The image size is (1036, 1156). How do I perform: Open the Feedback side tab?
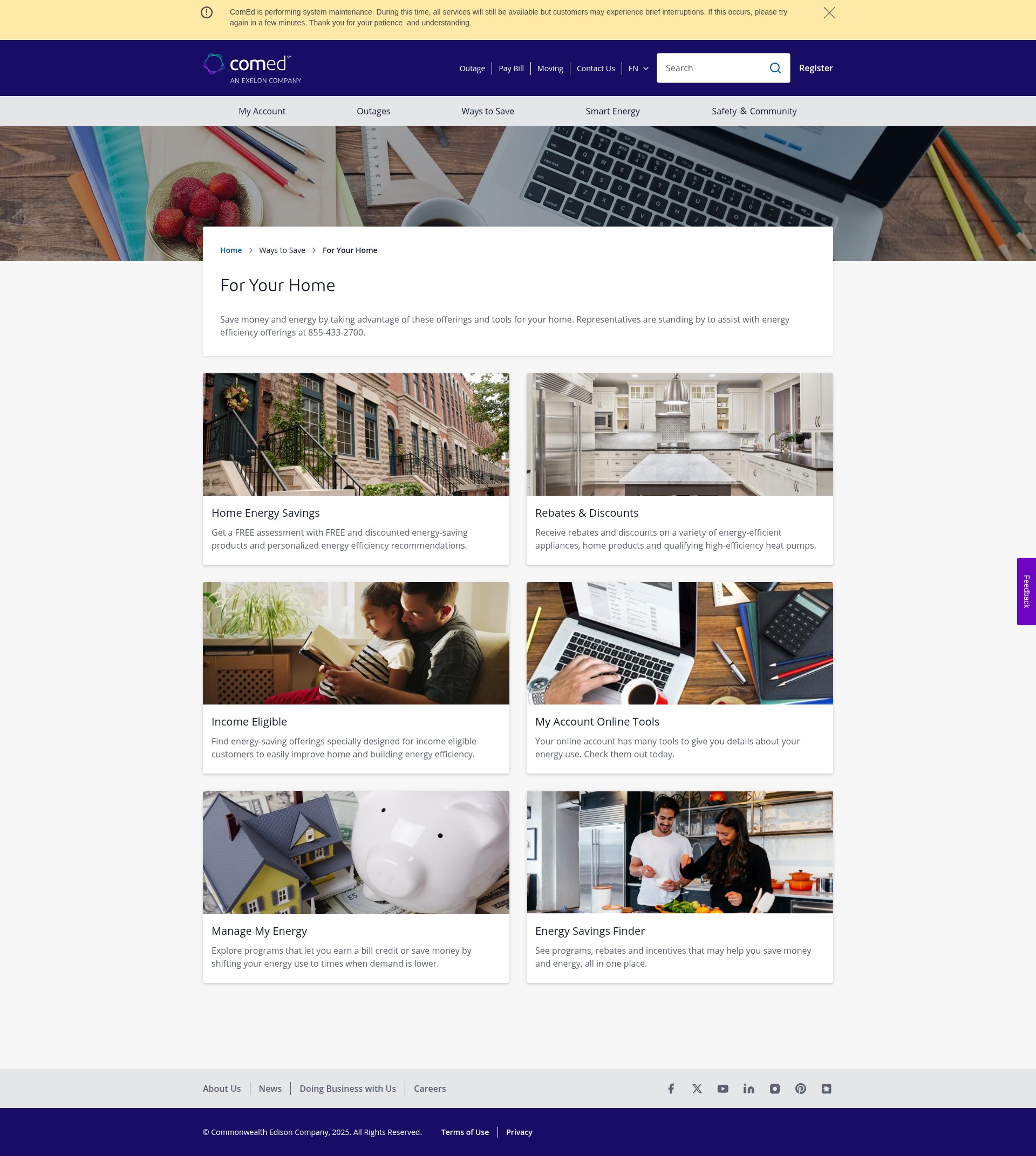[1026, 591]
